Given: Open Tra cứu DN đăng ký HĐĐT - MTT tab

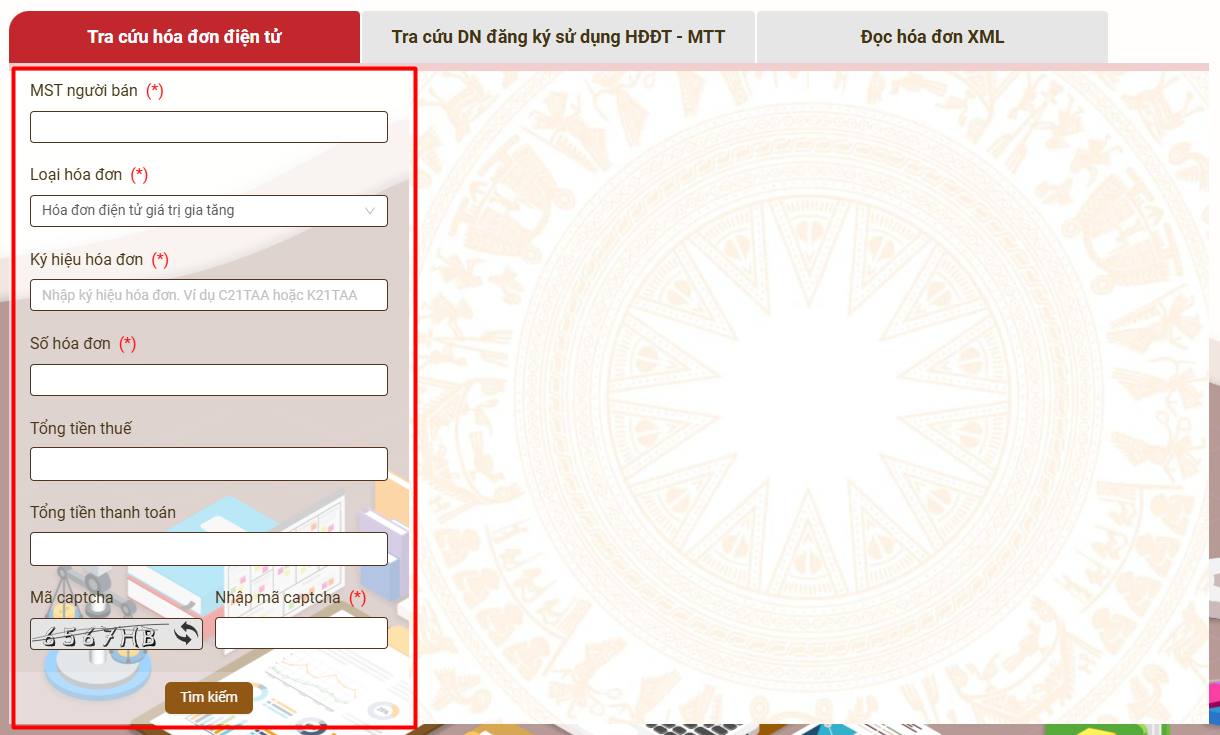Looking at the screenshot, I should coord(558,37).
